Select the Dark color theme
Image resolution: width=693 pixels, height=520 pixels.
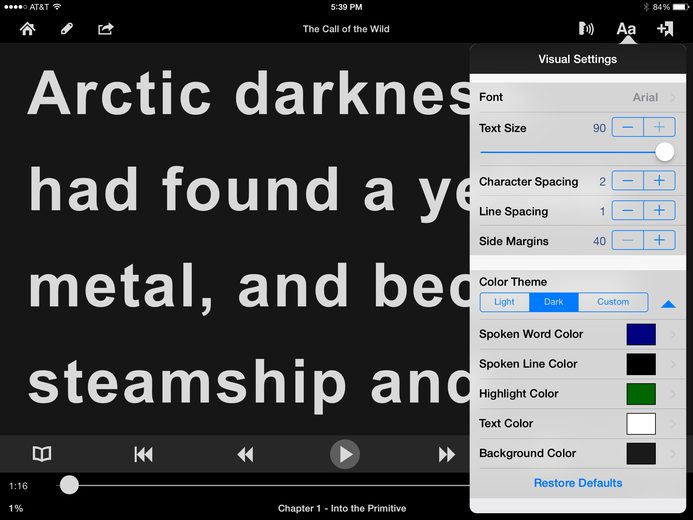click(554, 302)
